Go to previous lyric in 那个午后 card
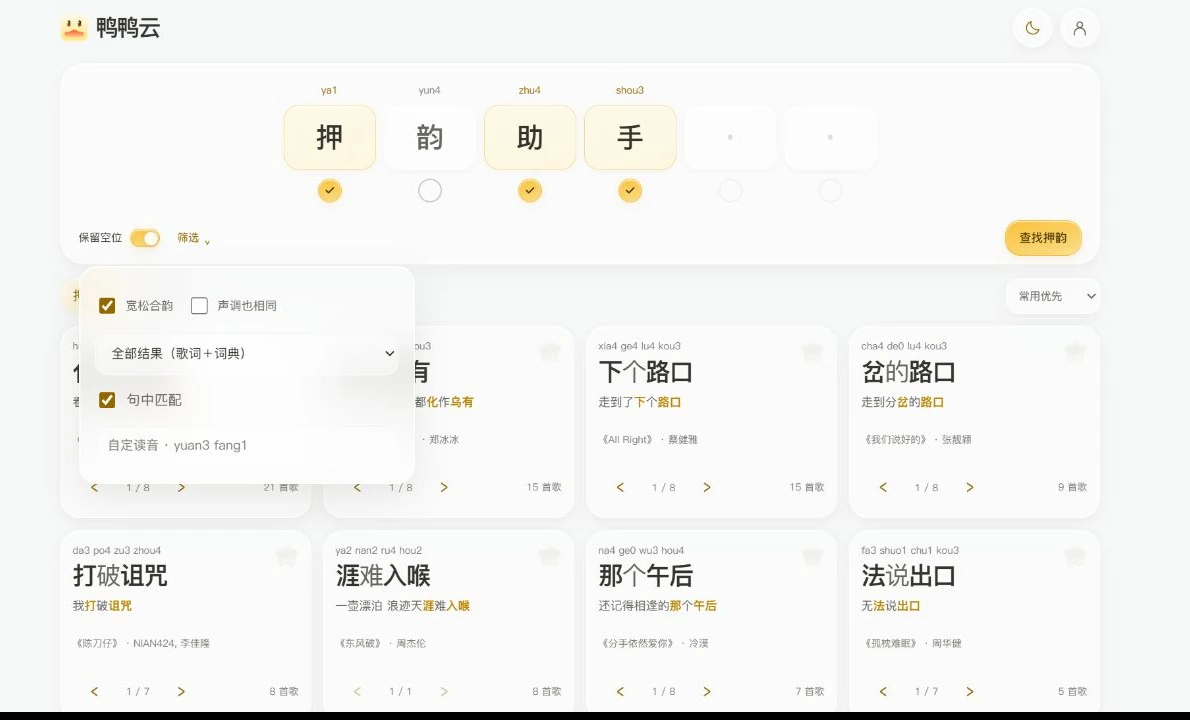The width and height of the screenshot is (1190, 720). click(620, 691)
